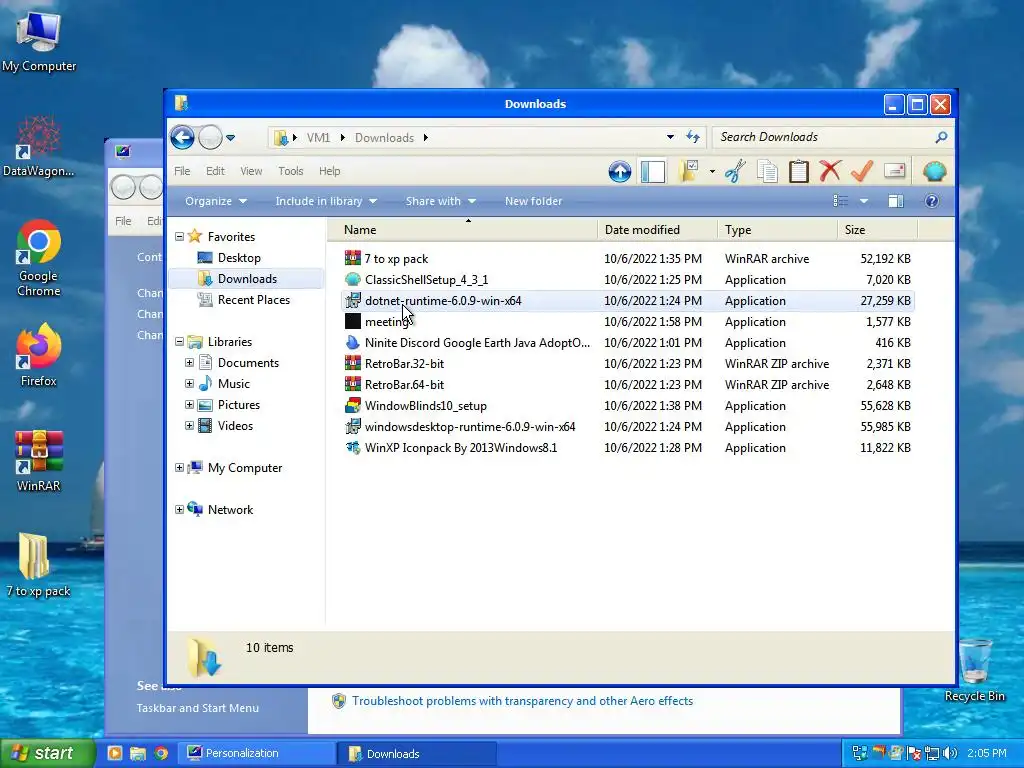Collapse the Favorites tree node
The width and height of the screenshot is (1024, 768).
[180, 236]
